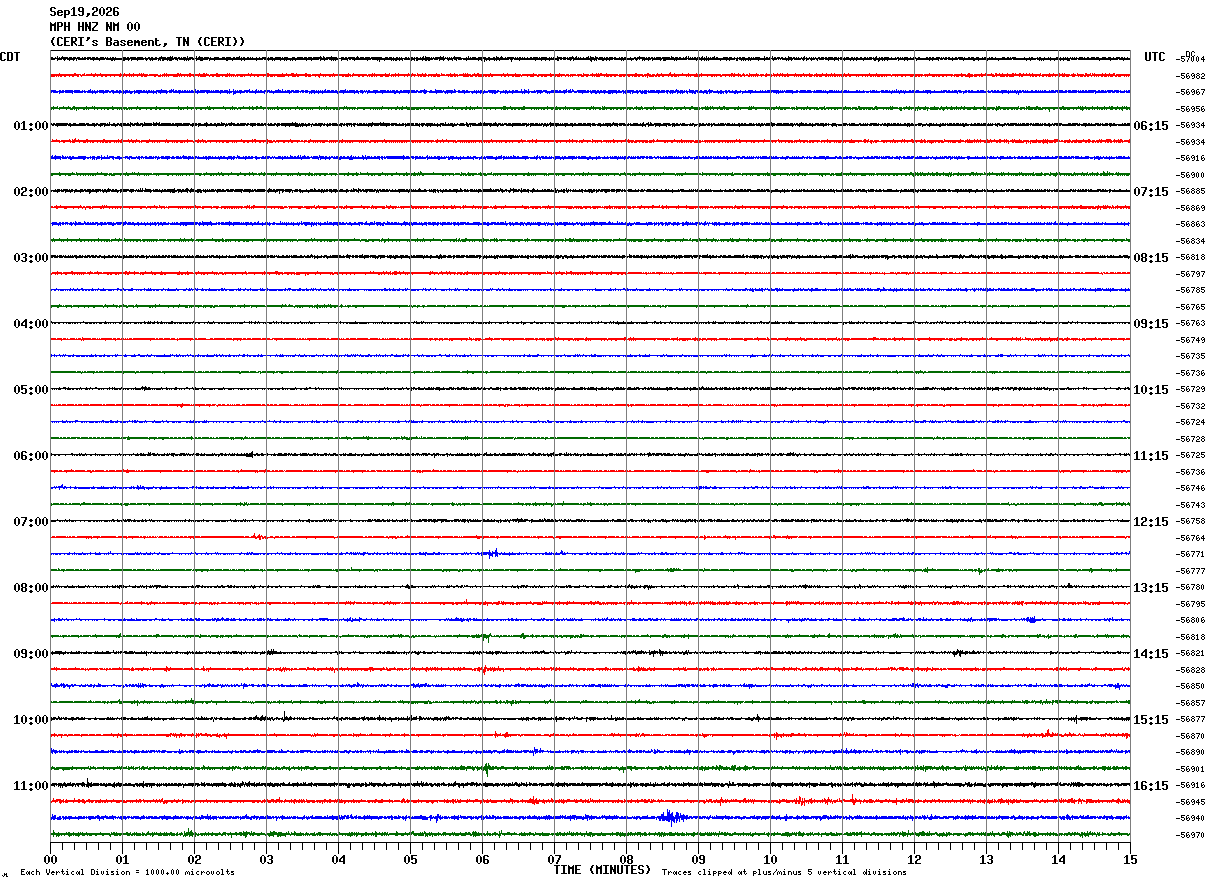The image size is (1210, 886).
Task: Click the Each Vertical Division scale note
Action: pyautogui.click(x=127, y=873)
